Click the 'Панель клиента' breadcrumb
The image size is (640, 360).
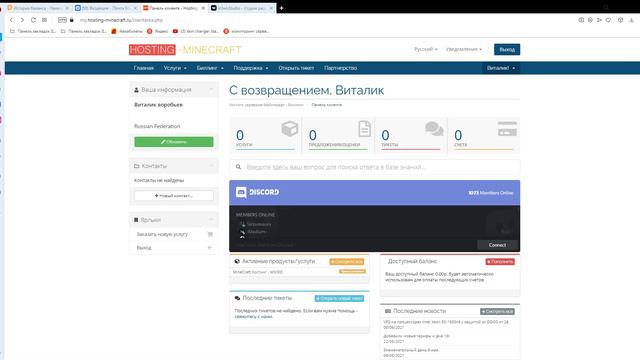click(327, 105)
